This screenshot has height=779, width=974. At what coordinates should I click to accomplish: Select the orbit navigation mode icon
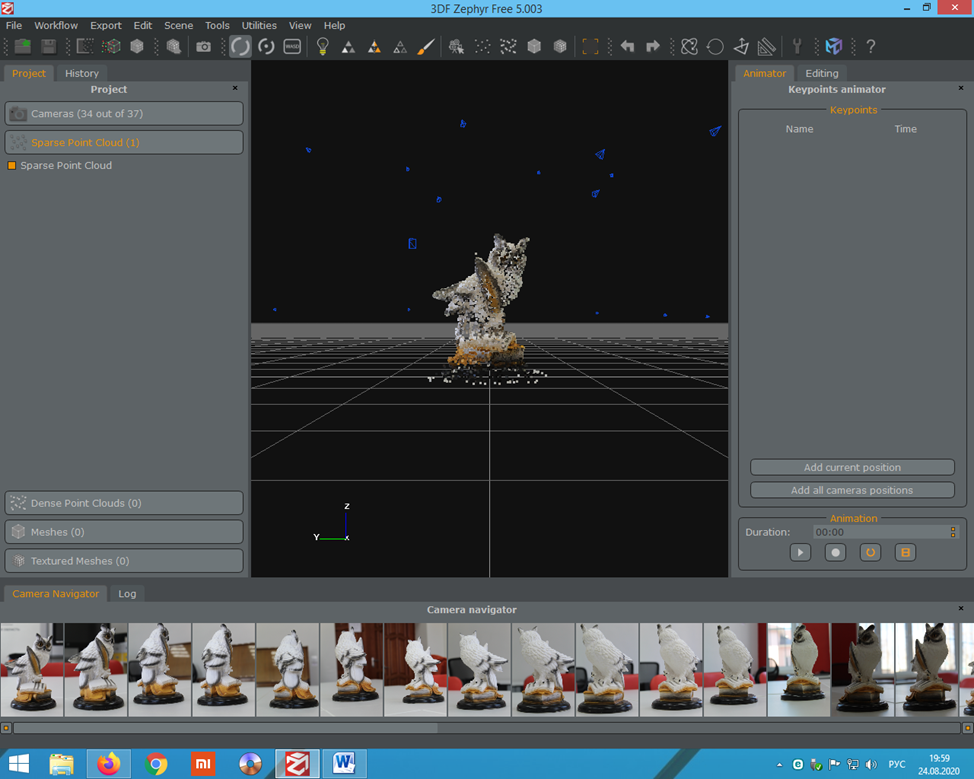click(x=240, y=47)
